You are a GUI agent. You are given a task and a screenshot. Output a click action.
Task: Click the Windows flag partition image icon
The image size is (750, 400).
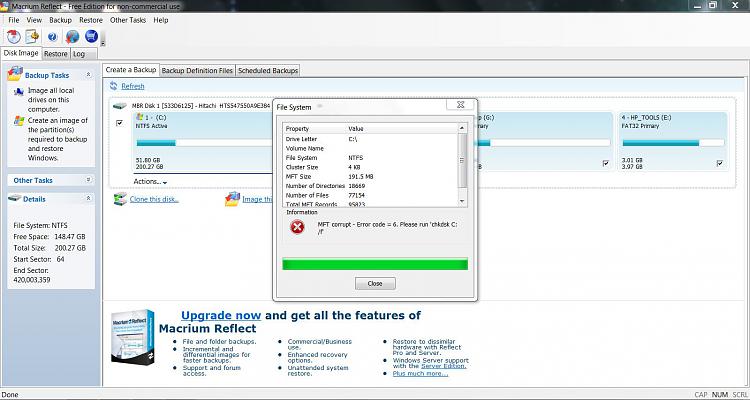pyautogui.click(x=19, y=121)
